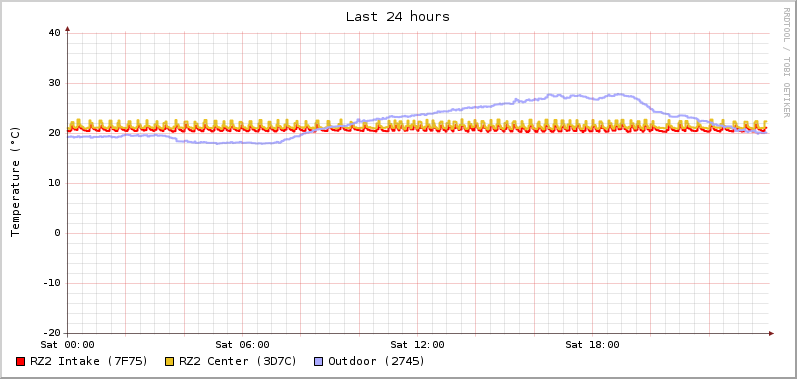Viewport: 797px width, 379px height.
Task: Click the Sat 00:00 time axis label
Action: coord(68,345)
